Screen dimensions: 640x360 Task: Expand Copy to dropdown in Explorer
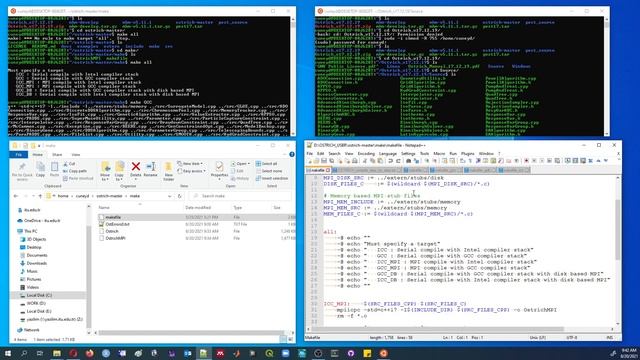[119, 177]
